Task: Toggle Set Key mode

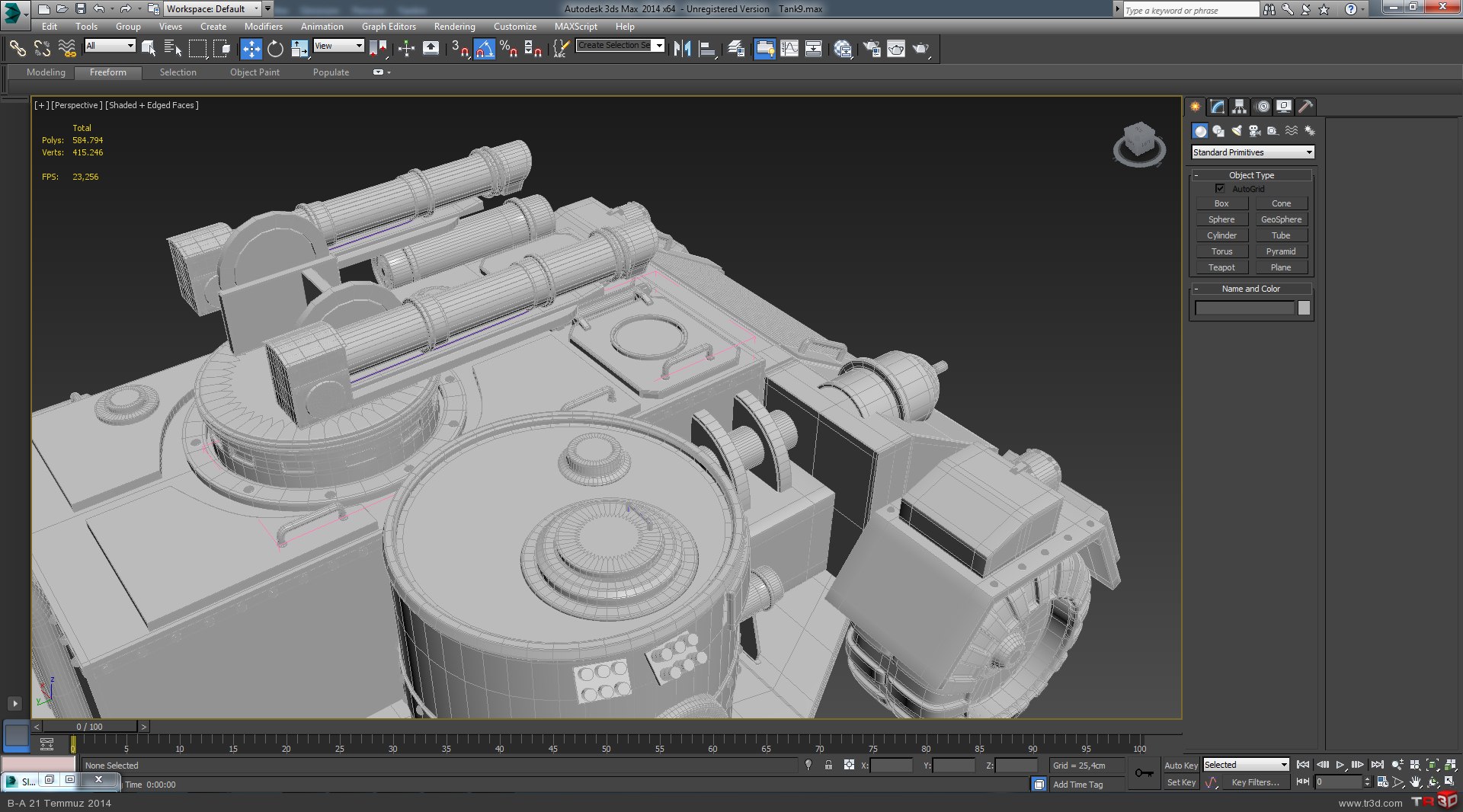Action: [1181, 782]
